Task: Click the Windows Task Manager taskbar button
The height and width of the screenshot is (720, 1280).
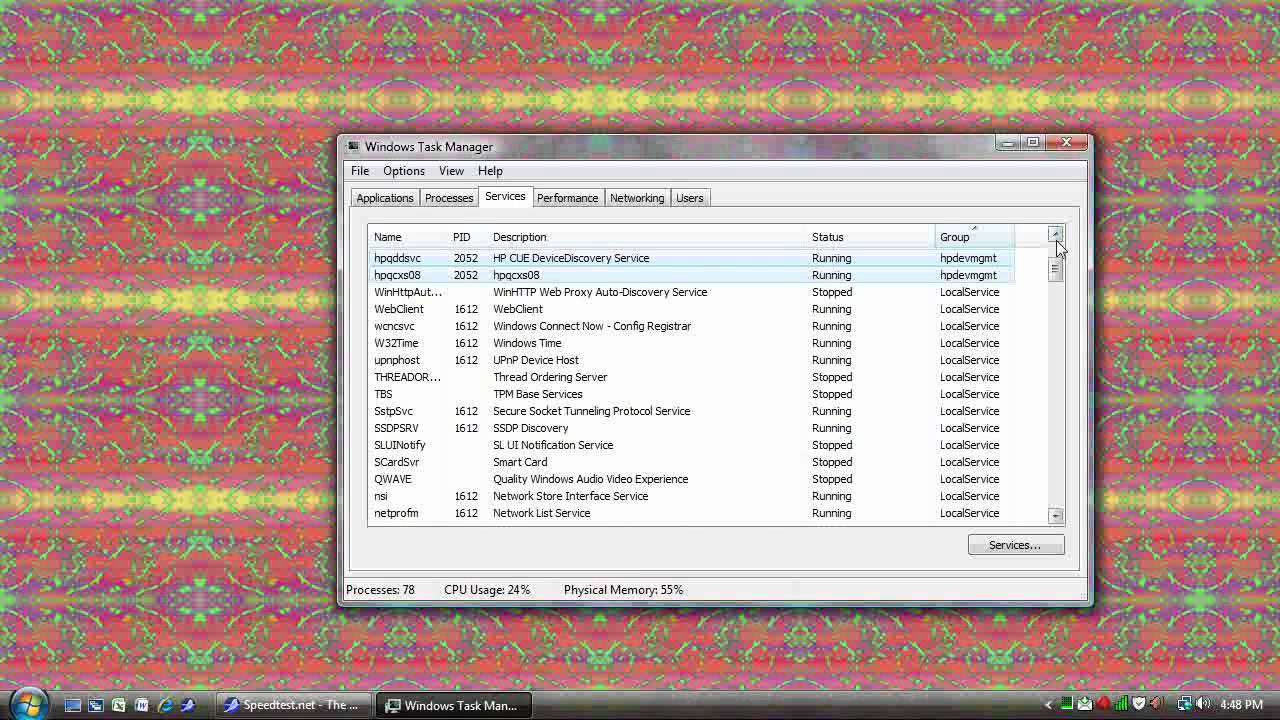Action: tap(456, 705)
